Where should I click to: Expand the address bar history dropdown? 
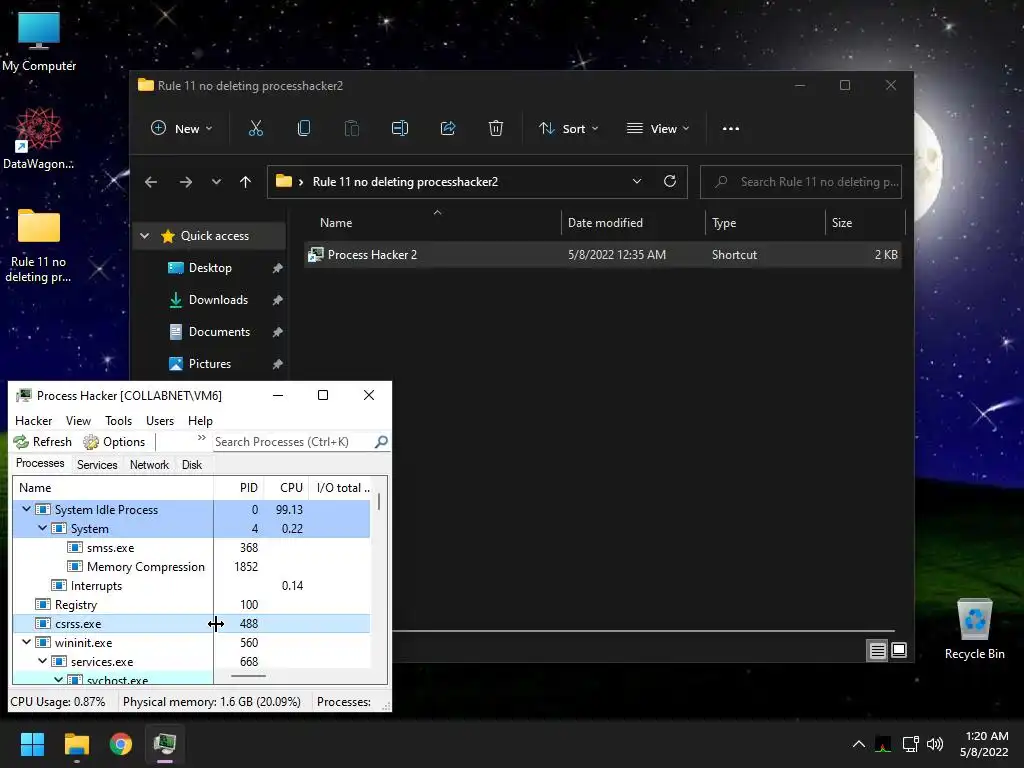click(x=637, y=182)
